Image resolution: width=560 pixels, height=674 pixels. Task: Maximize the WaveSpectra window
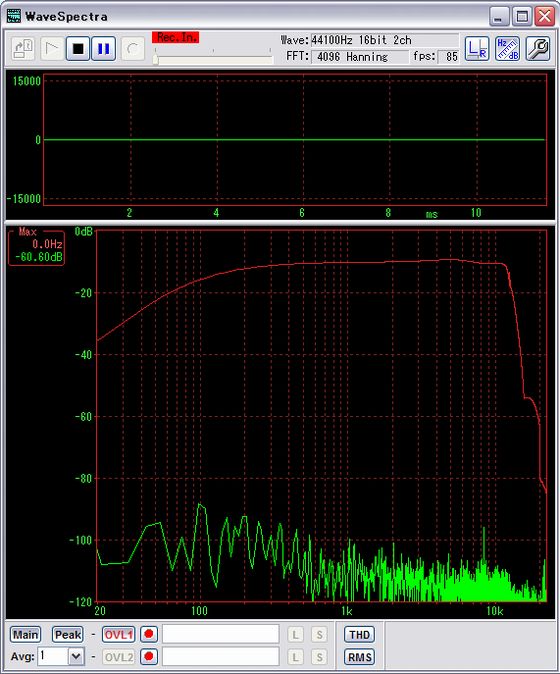coord(522,17)
